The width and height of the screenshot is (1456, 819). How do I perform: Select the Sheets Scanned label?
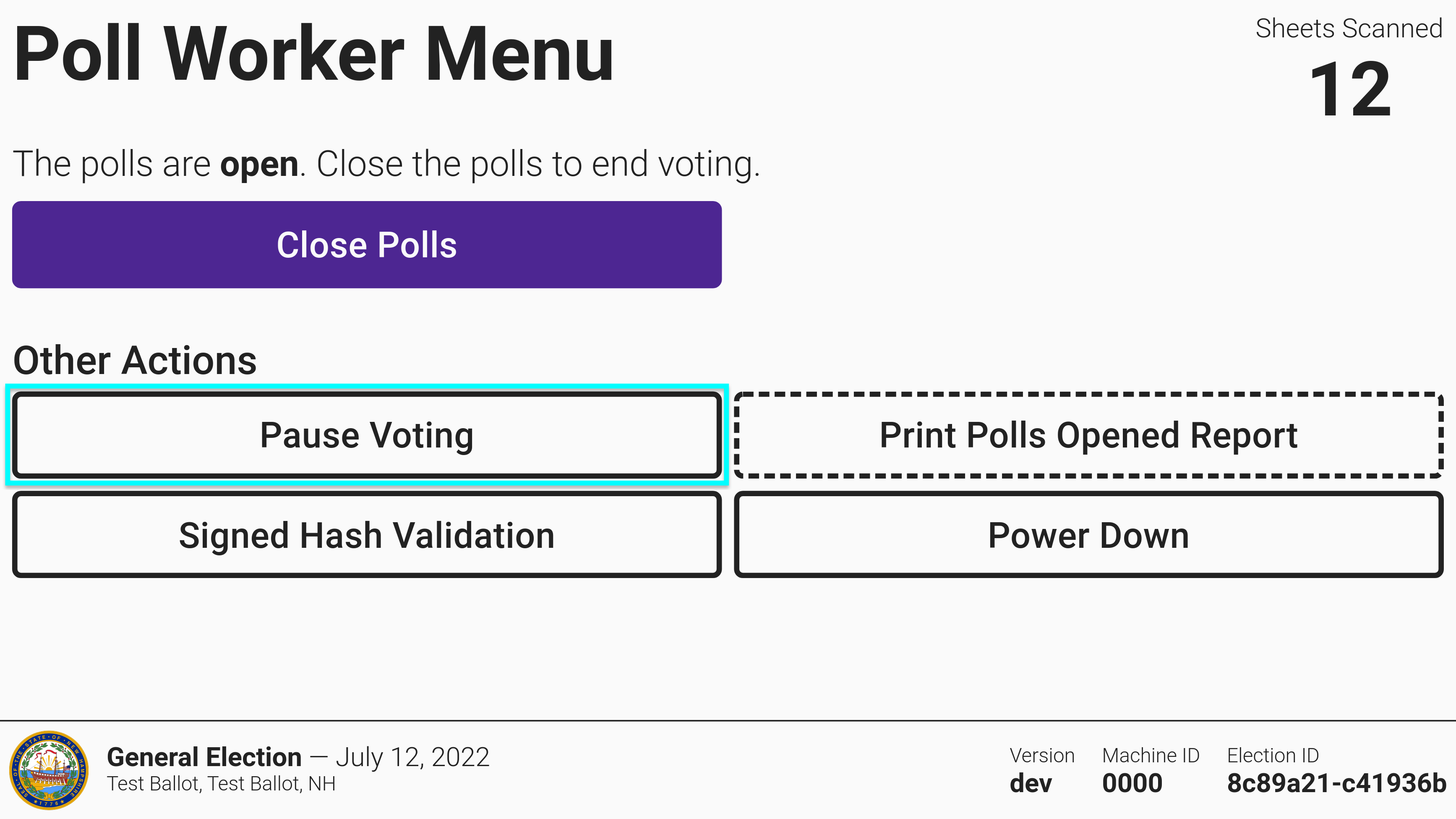(x=1349, y=28)
